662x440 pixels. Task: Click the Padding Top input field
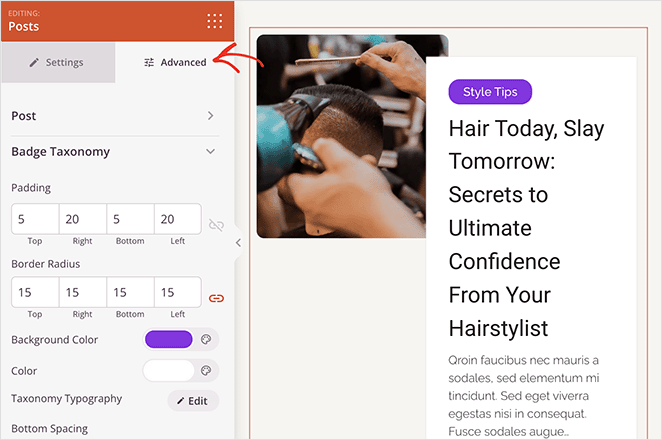(35, 219)
